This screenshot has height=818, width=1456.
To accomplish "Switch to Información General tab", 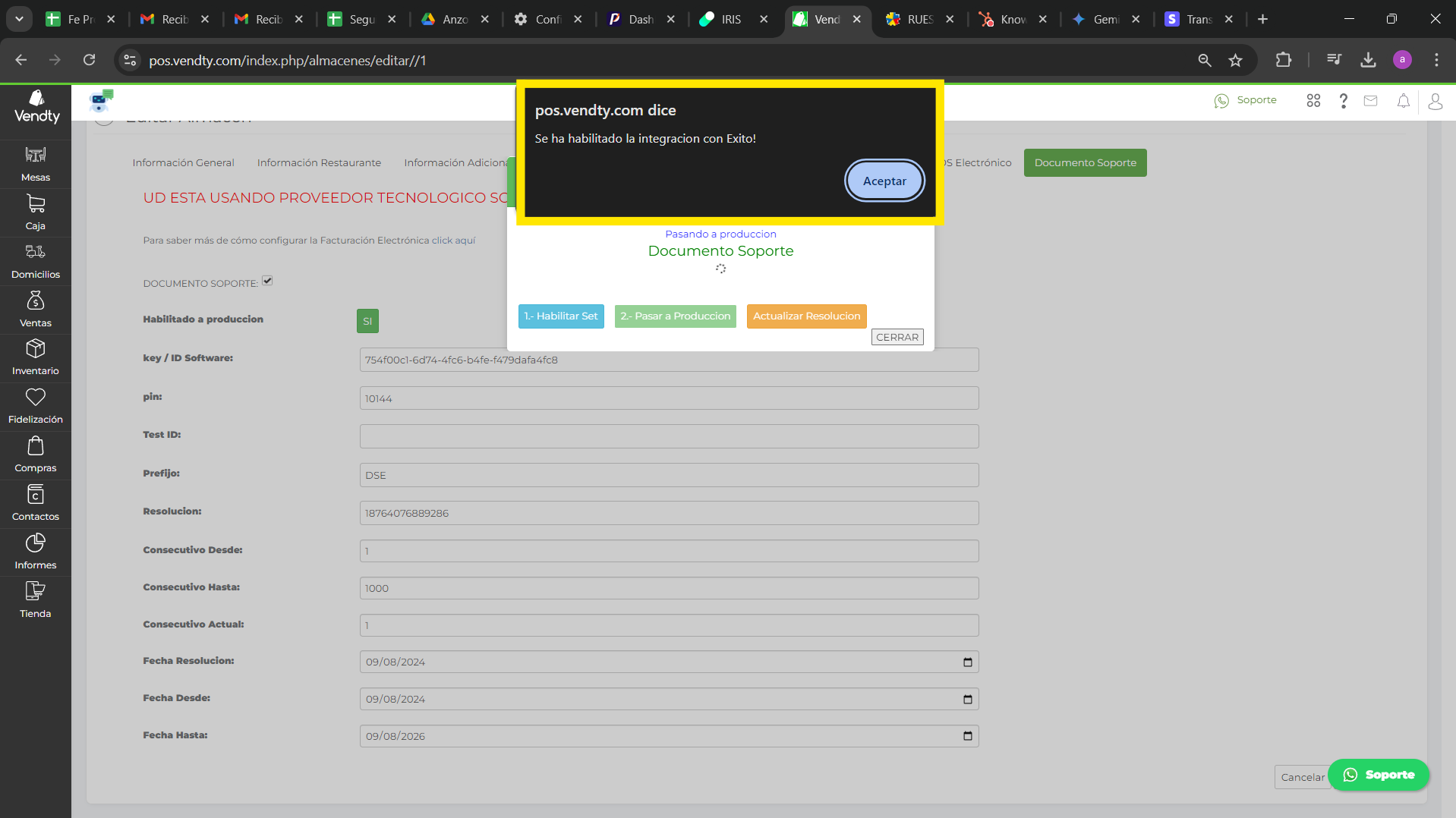I will (x=183, y=163).
